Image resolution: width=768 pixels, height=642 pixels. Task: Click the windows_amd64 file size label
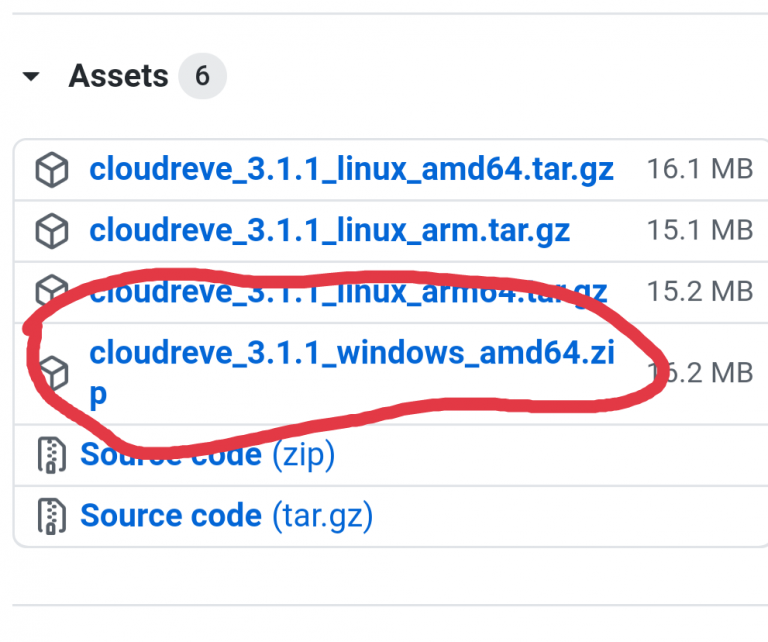(x=705, y=373)
